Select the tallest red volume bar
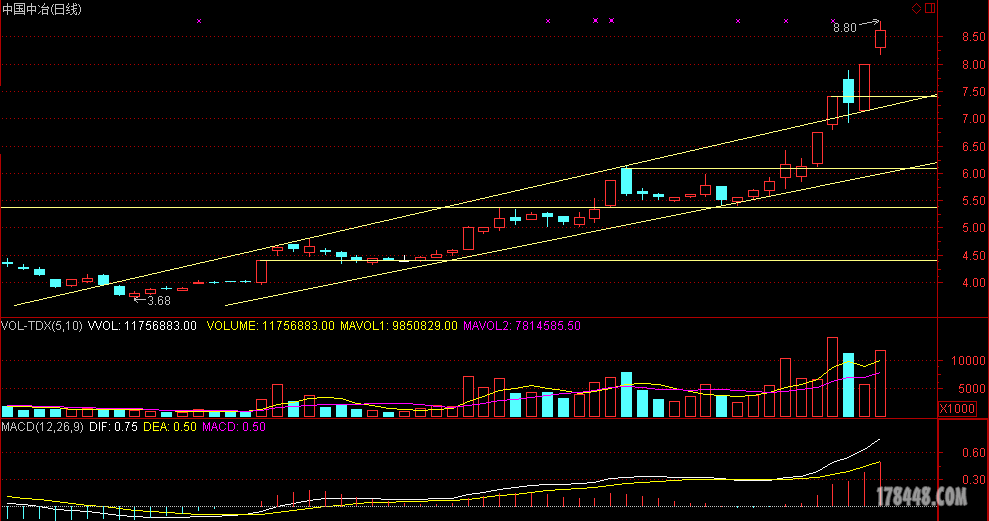 click(x=833, y=377)
